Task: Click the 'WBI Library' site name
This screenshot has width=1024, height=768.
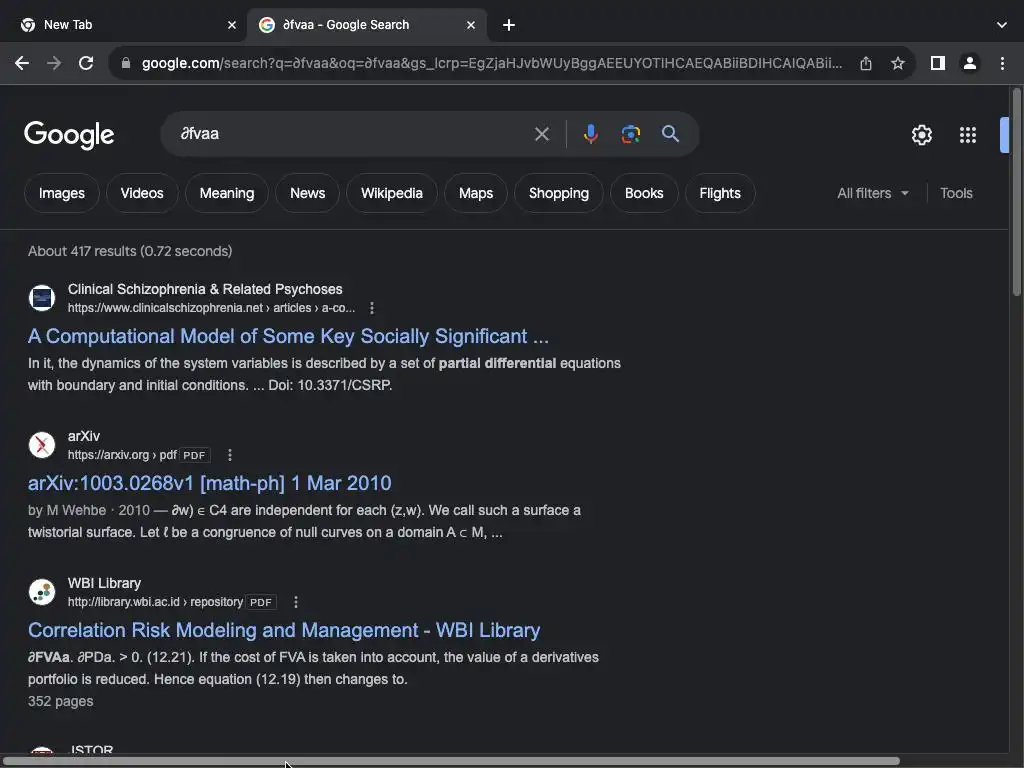Action: (104, 583)
